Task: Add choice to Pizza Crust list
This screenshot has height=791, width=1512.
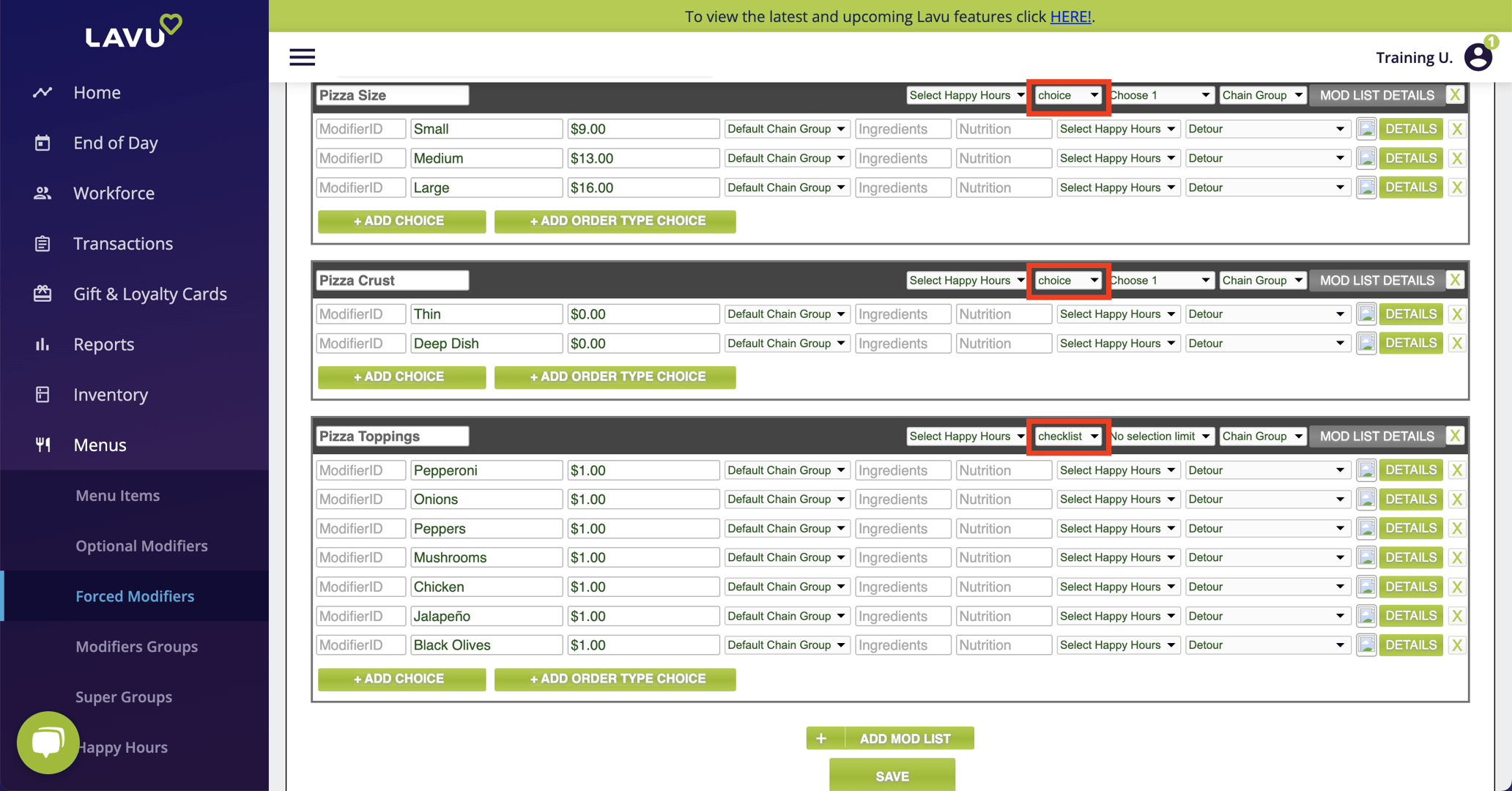Action: [x=401, y=376]
